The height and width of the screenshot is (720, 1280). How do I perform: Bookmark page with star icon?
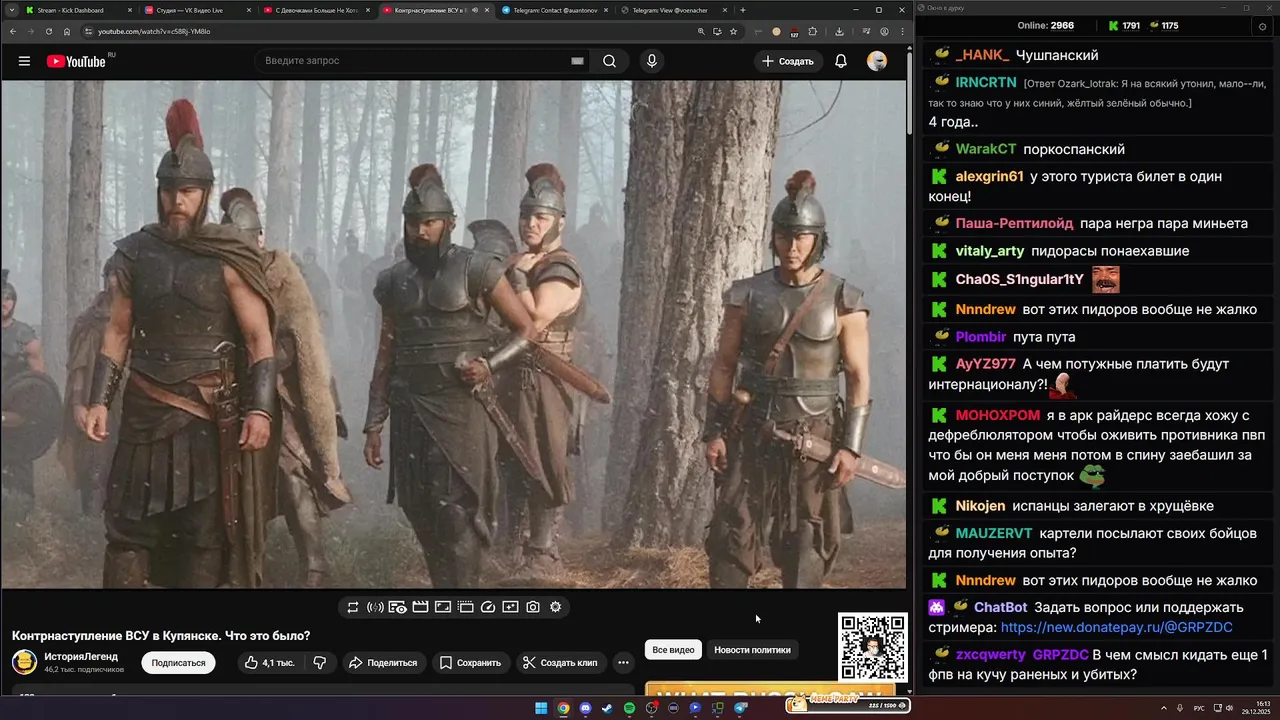click(733, 31)
